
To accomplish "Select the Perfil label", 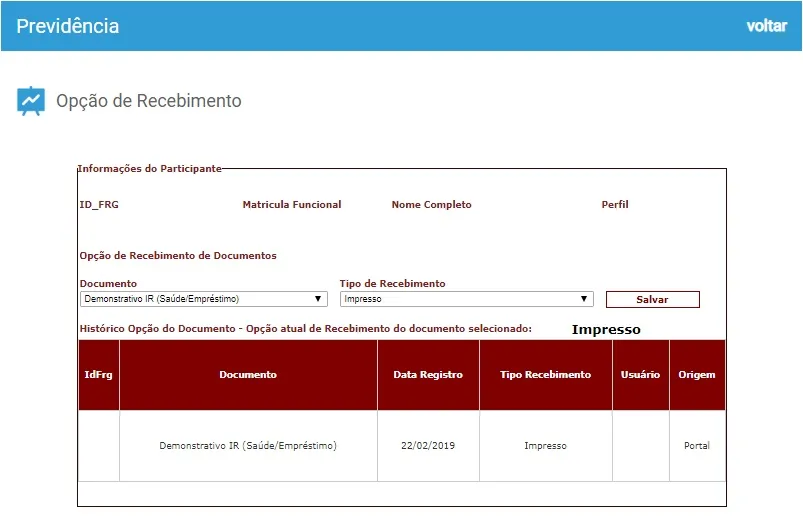I will pyautogui.click(x=615, y=205).
